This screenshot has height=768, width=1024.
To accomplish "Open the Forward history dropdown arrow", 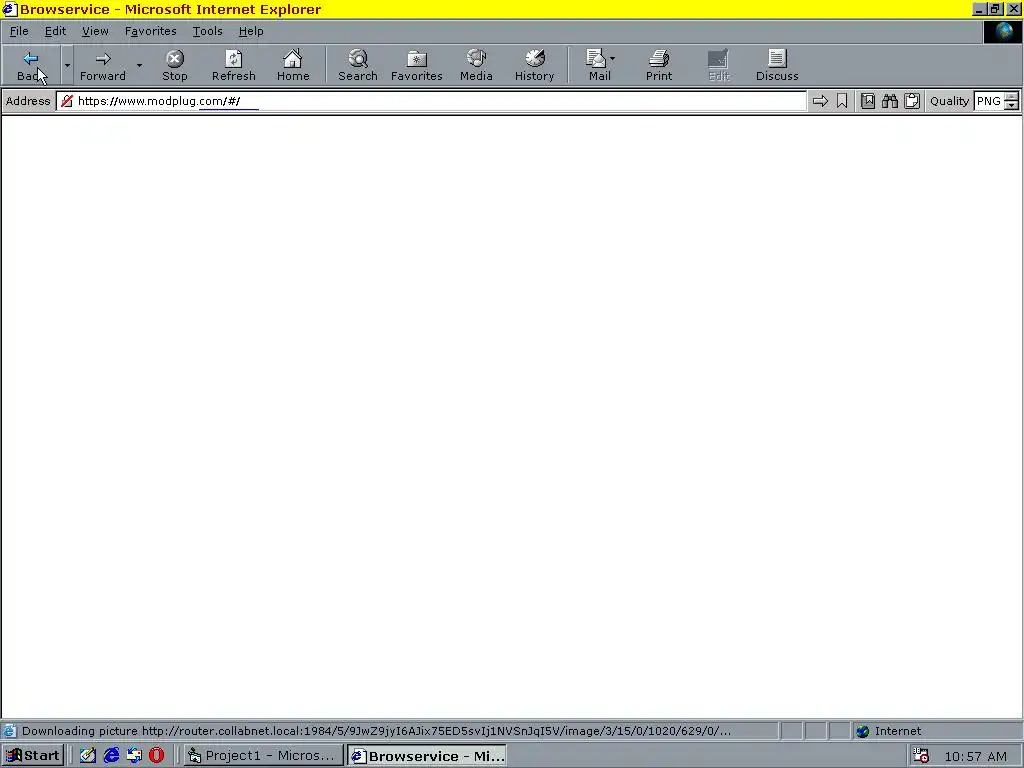I will click(x=138, y=65).
